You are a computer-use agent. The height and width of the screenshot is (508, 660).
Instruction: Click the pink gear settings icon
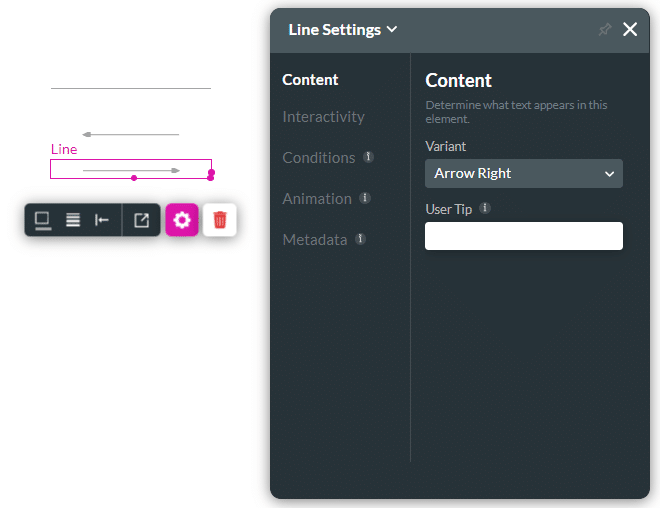point(181,220)
